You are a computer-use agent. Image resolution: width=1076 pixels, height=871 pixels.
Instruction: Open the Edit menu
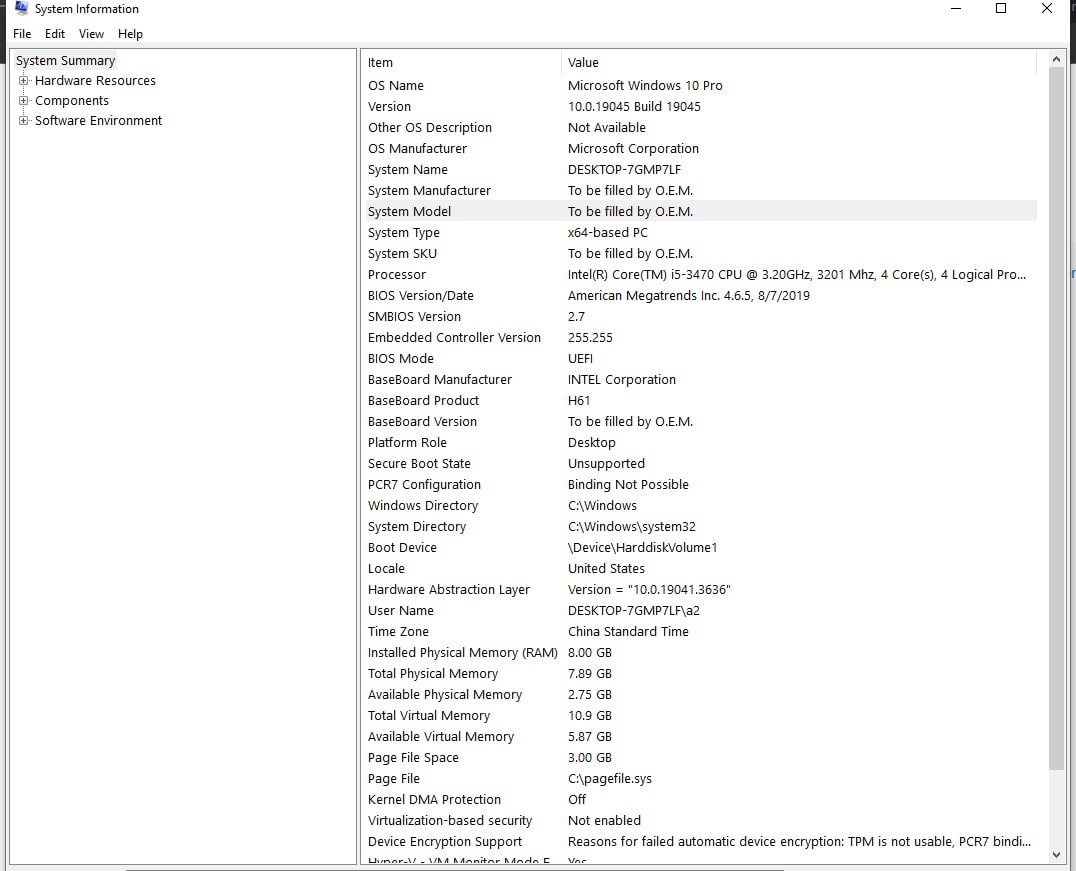pos(55,34)
